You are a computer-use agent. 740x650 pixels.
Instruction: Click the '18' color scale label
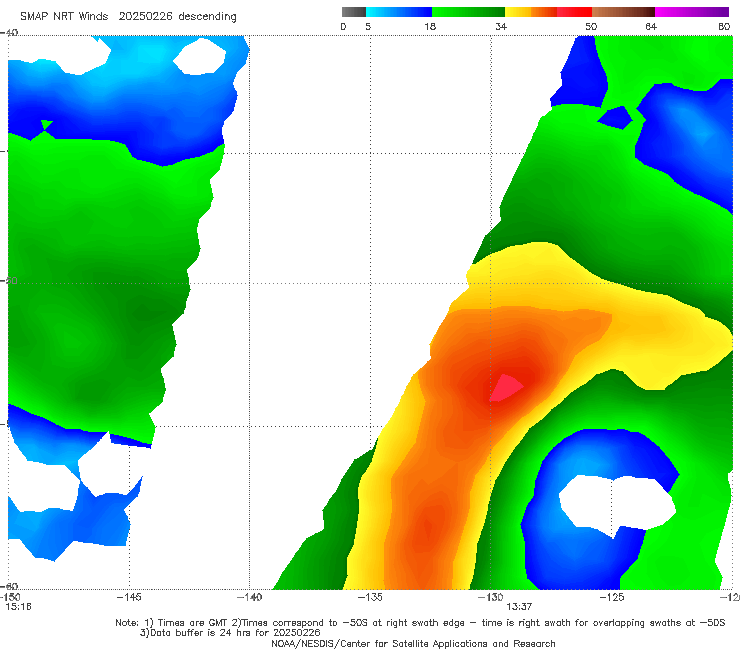click(430, 26)
